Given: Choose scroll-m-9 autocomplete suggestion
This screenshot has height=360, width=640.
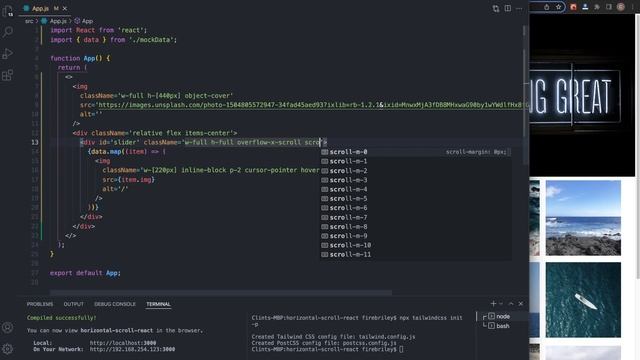Looking at the screenshot, I should click(x=416, y=236).
